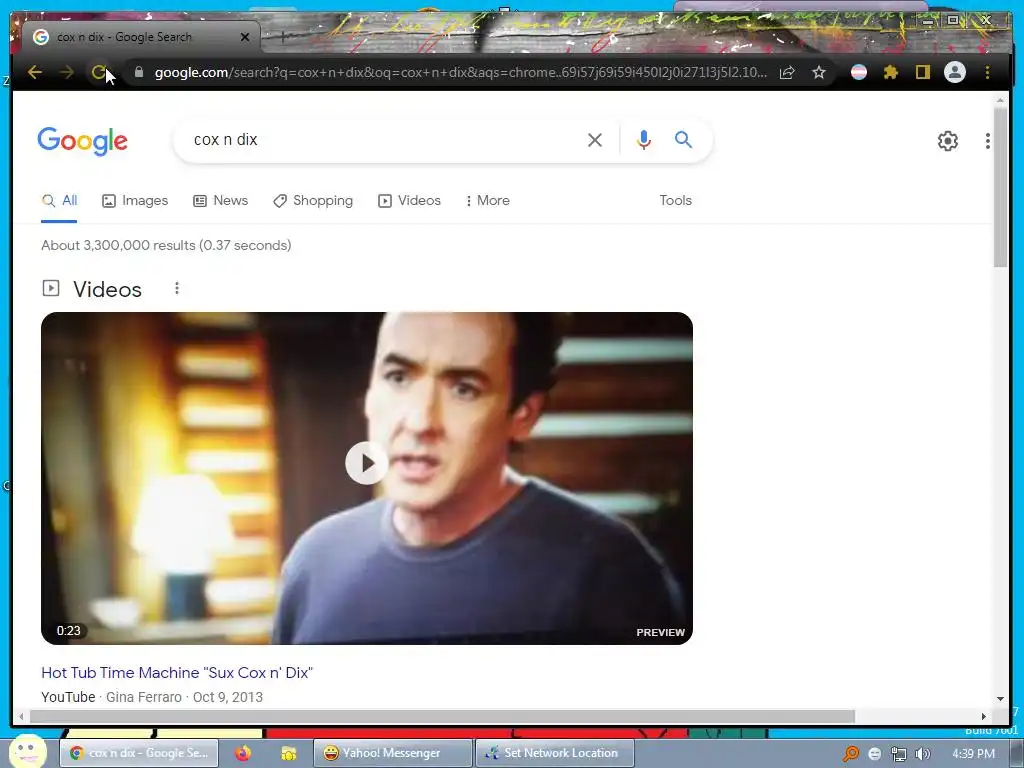Click the scrollbar down arrow

click(1000, 699)
